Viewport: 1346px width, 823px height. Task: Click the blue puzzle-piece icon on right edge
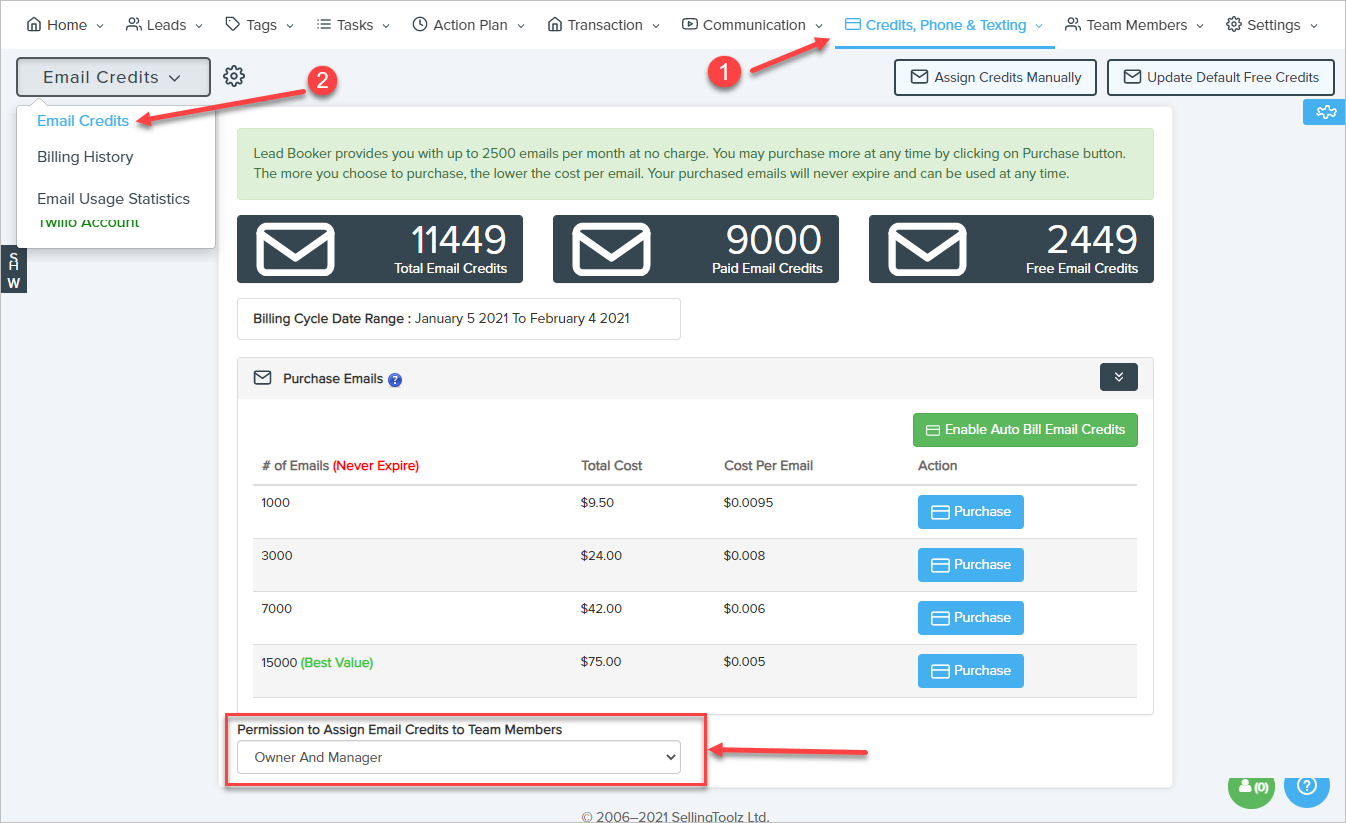point(1326,112)
